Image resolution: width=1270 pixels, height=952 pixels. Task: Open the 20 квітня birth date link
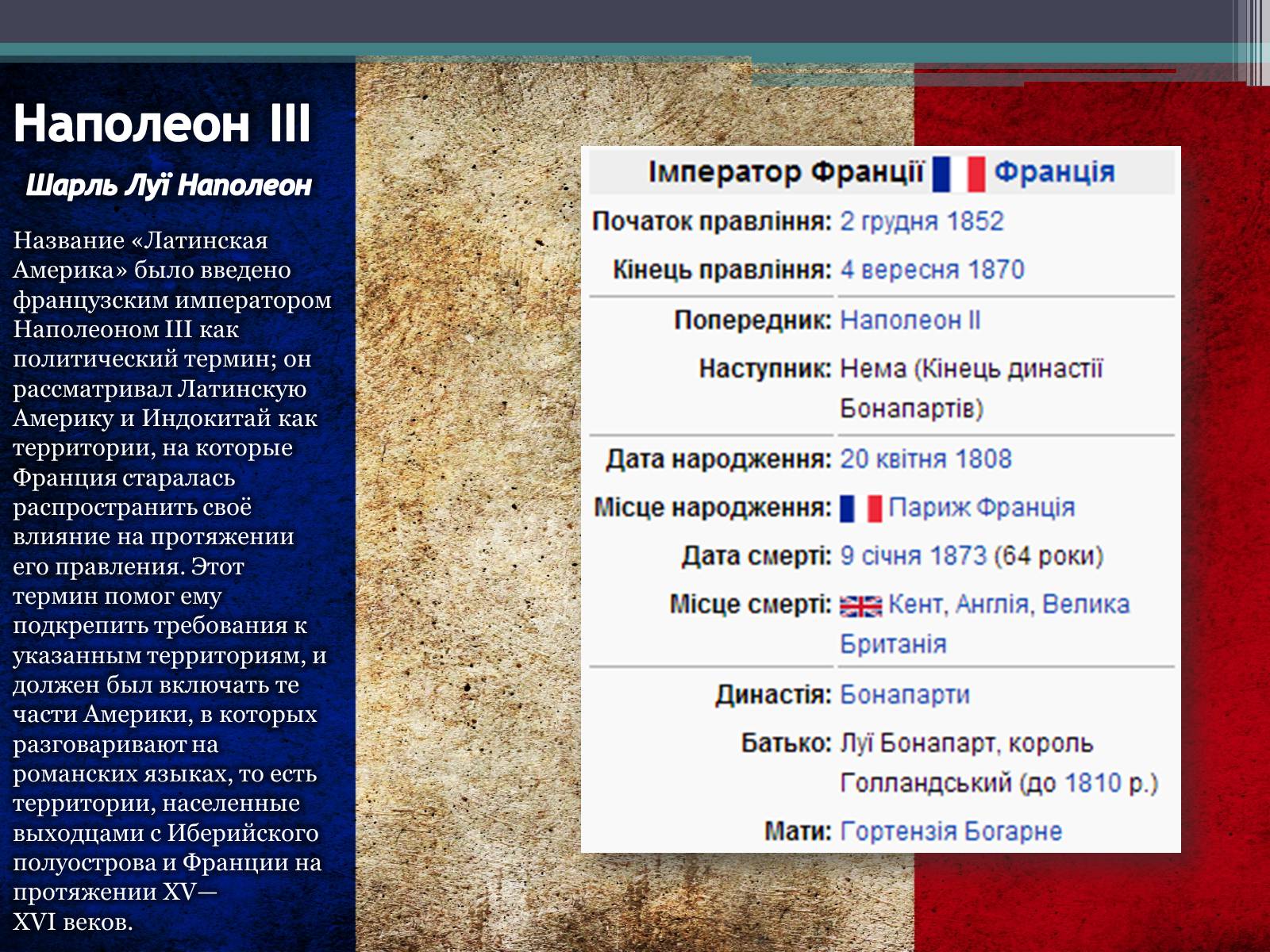coord(894,459)
